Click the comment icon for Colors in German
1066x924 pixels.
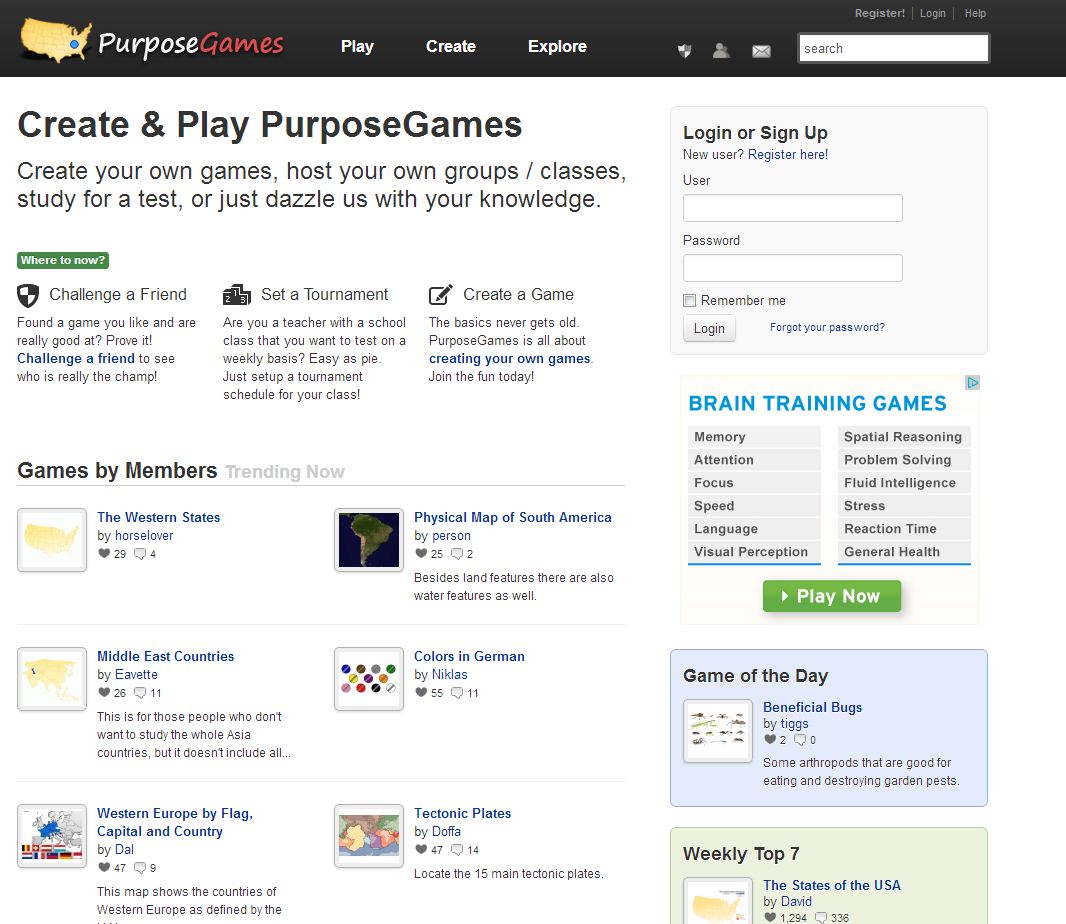tap(457, 693)
